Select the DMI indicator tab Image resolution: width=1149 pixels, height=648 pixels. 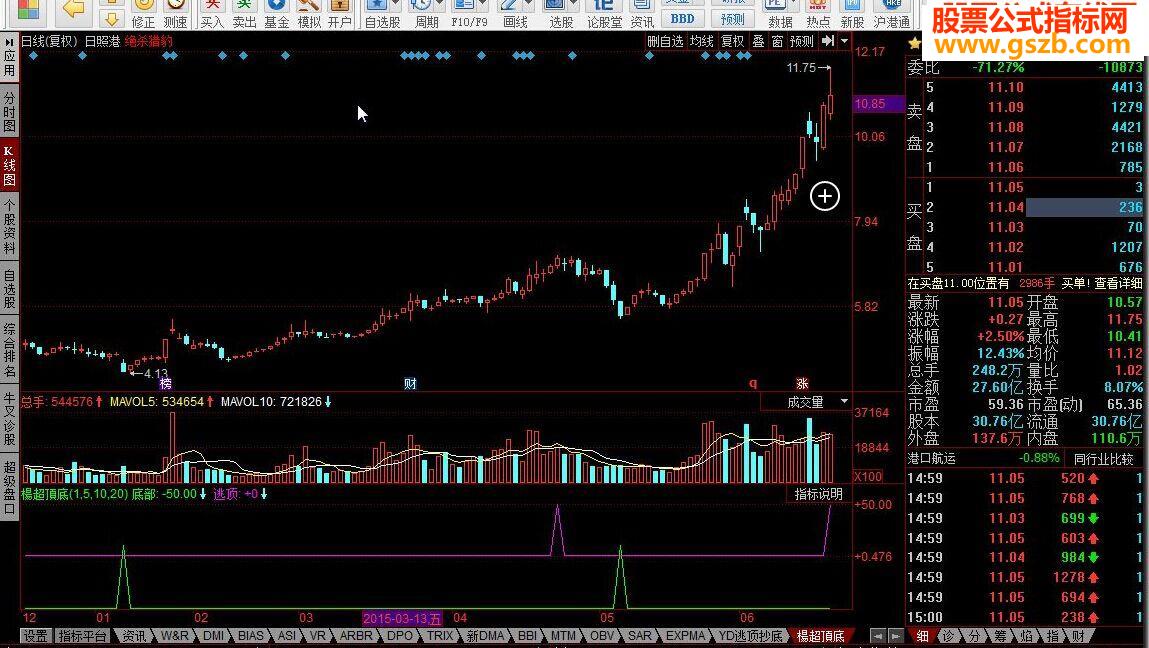click(x=213, y=636)
